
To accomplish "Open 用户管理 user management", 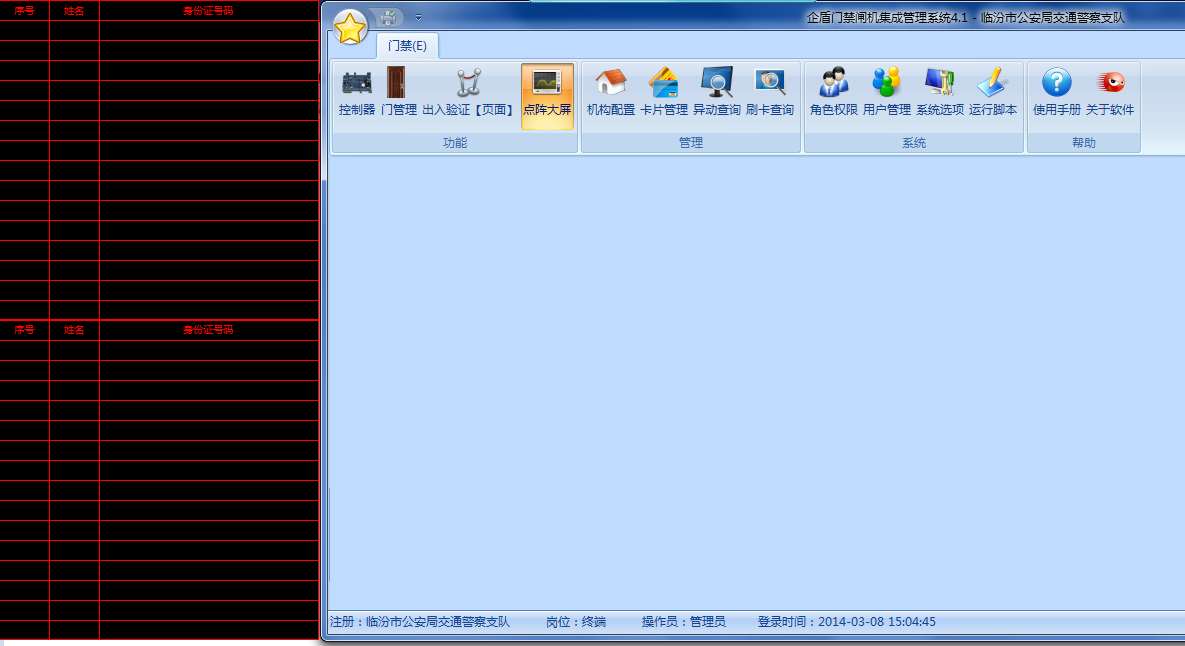I will 886,93.
